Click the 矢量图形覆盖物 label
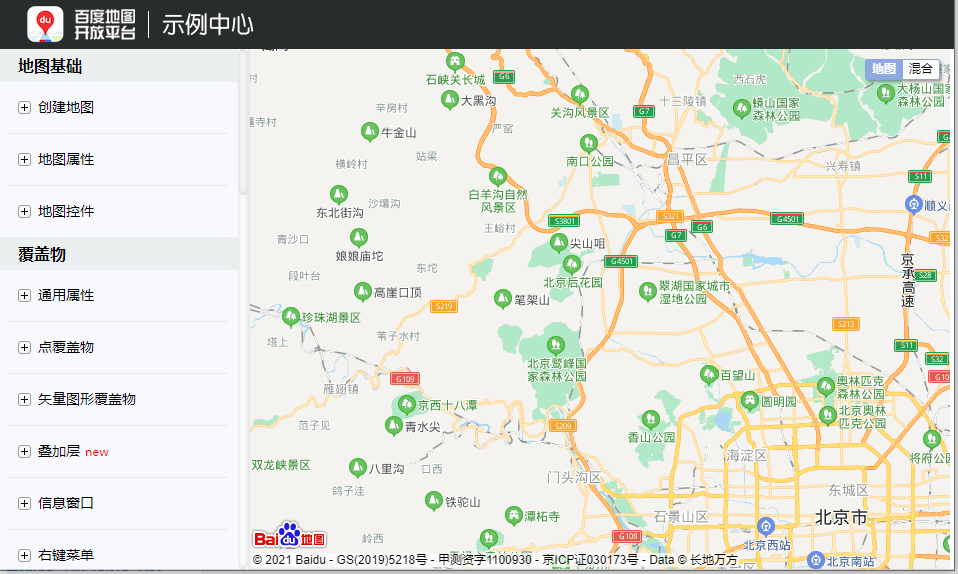This screenshot has height=574, width=958. [x=87, y=399]
